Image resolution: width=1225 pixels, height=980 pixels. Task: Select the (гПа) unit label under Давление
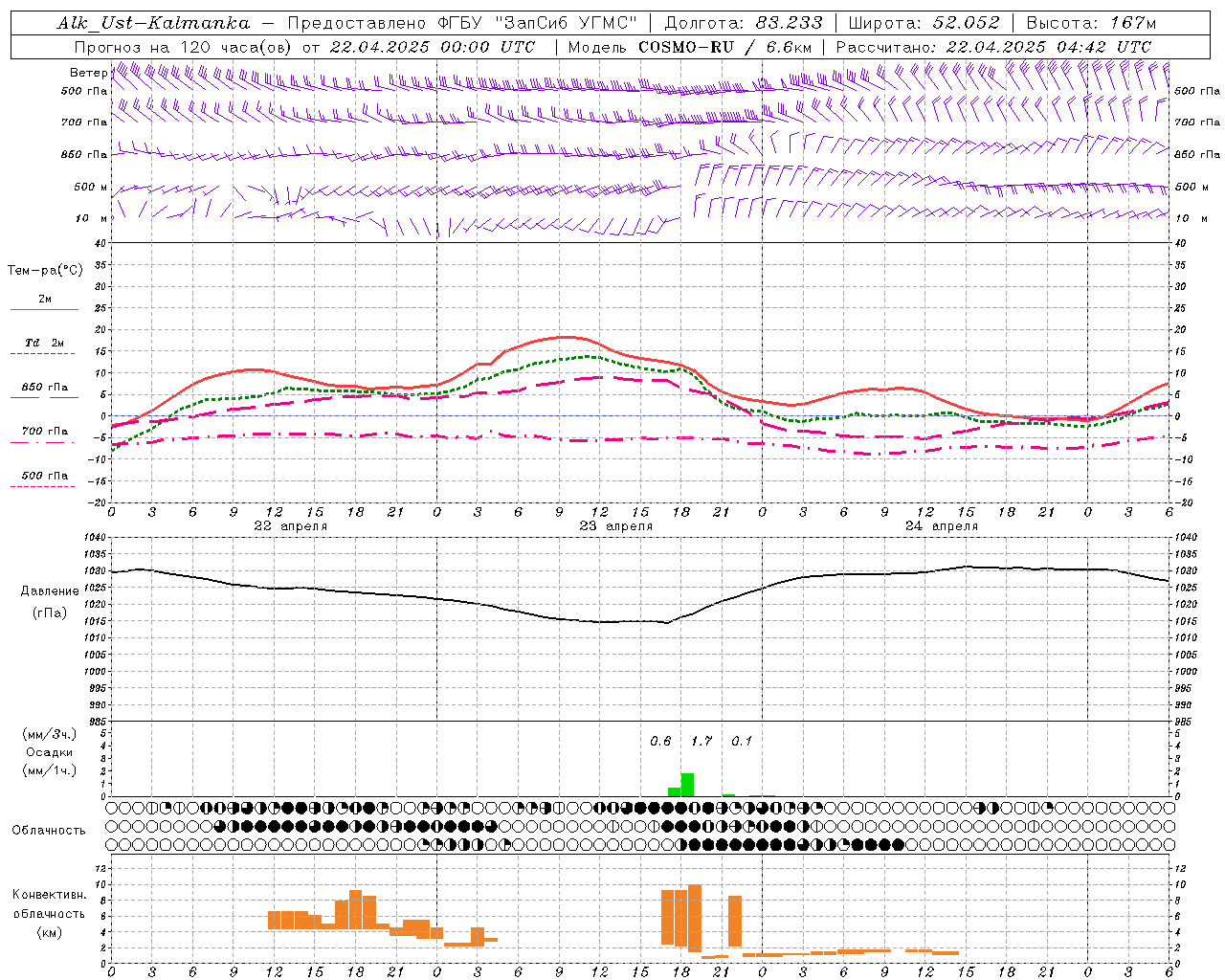pyautogui.click(x=50, y=613)
